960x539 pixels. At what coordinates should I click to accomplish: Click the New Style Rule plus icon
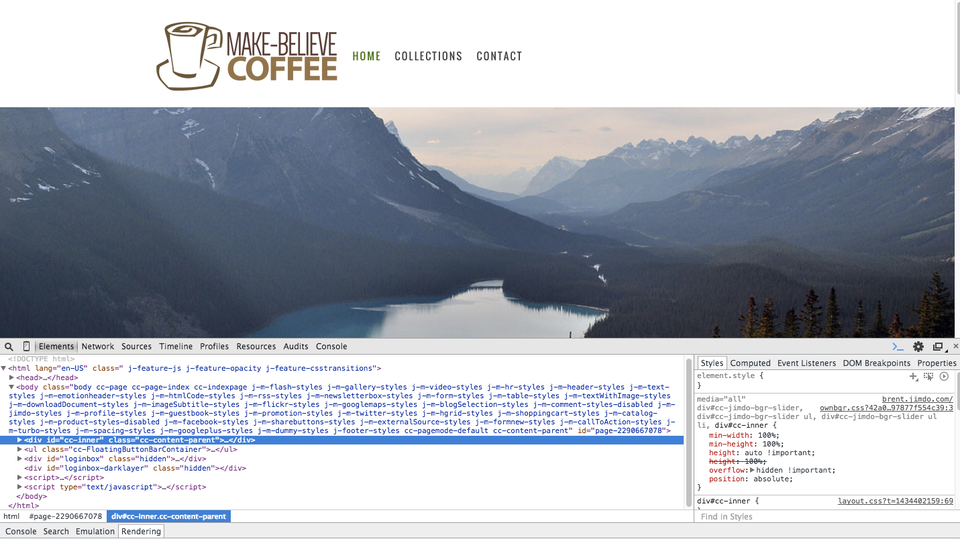913,377
